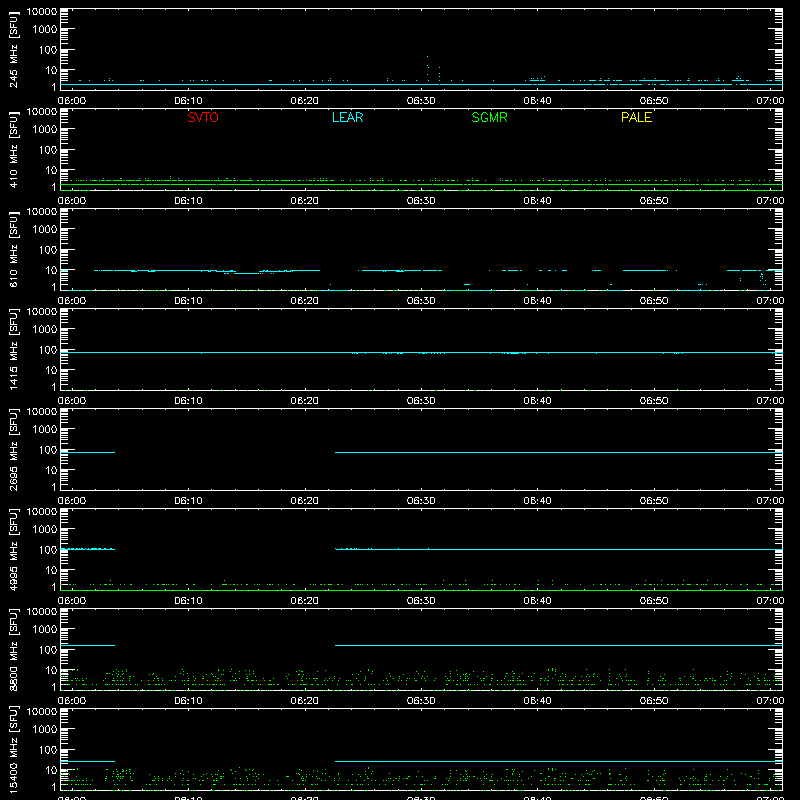The image size is (800, 800).
Task: Click the 06:10 tick label under 410 MHz panel
Action: coord(188,201)
